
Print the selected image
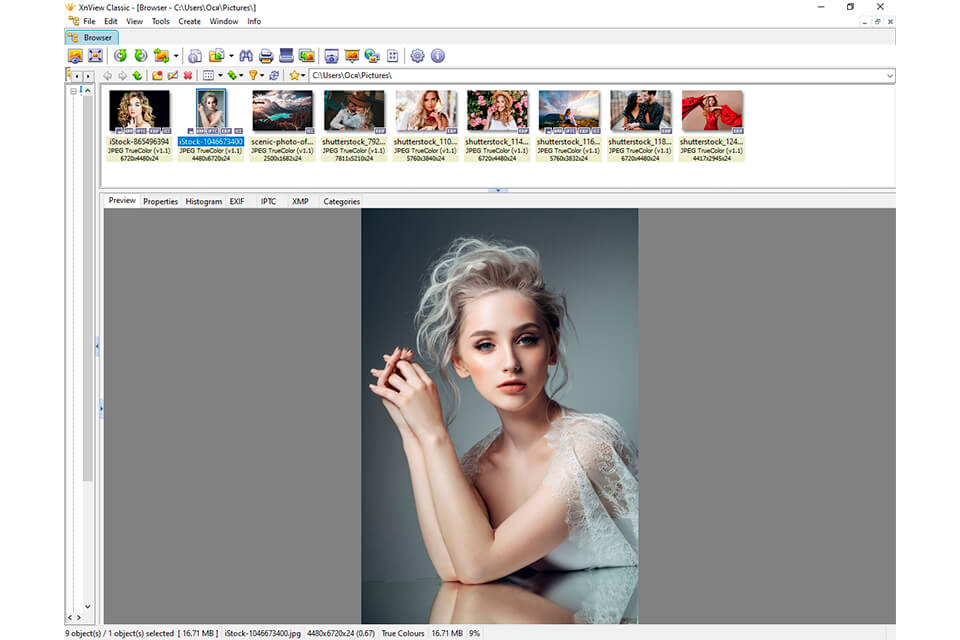click(265, 56)
